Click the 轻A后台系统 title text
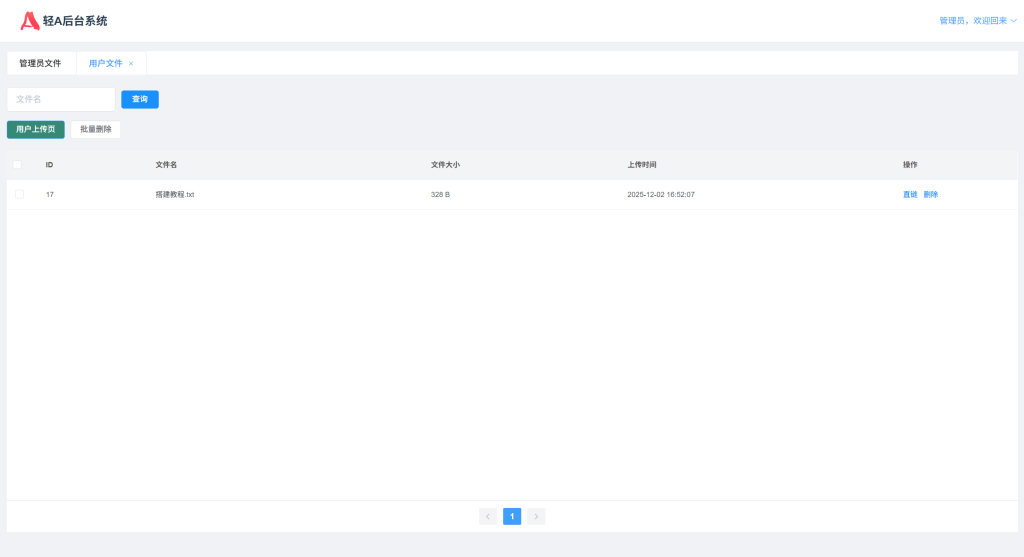 [x=76, y=21]
